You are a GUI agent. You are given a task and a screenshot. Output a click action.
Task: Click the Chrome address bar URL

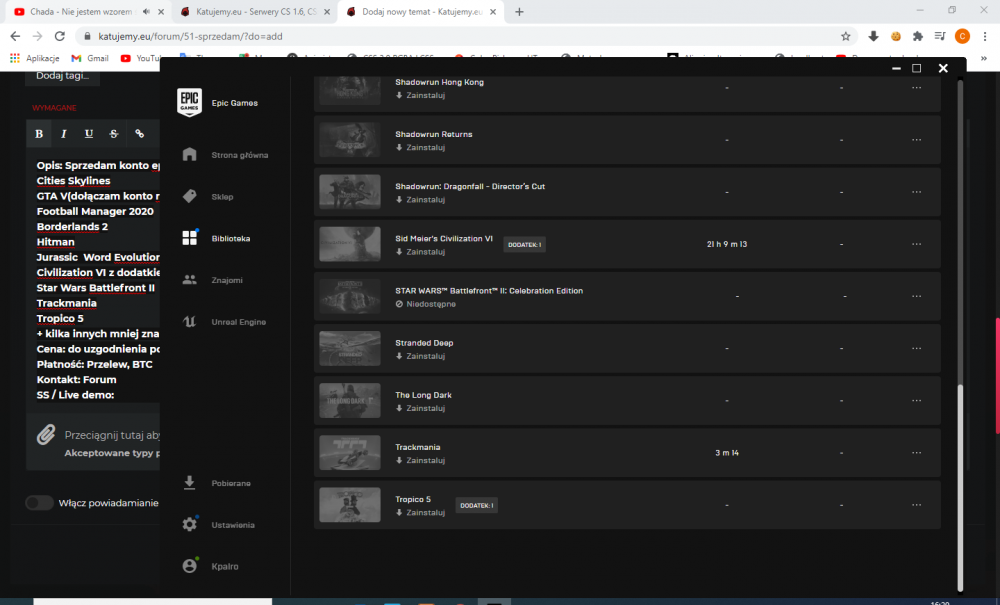(x=190, y=36)
